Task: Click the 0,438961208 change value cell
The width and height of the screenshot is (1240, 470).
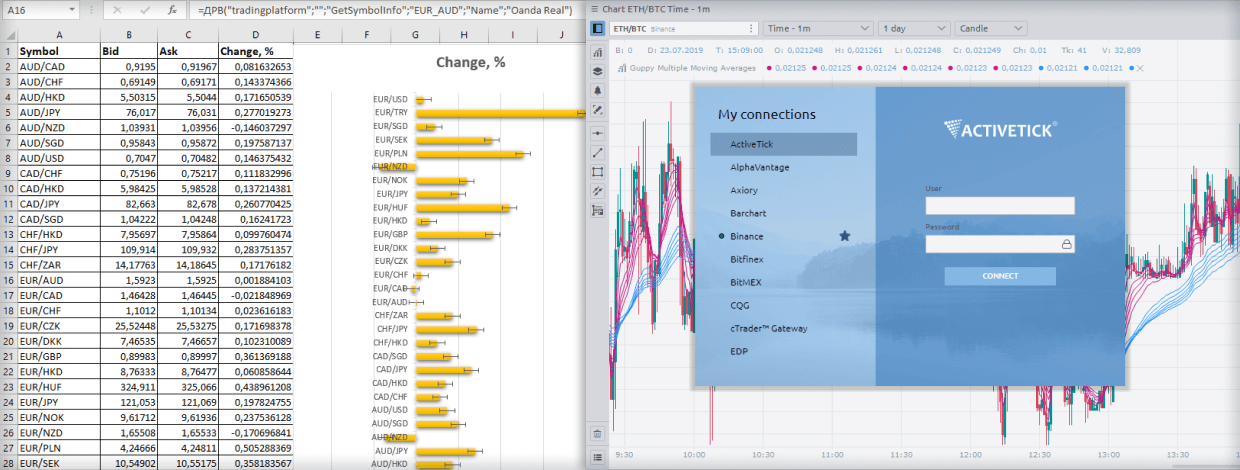Action: [256, 386]
